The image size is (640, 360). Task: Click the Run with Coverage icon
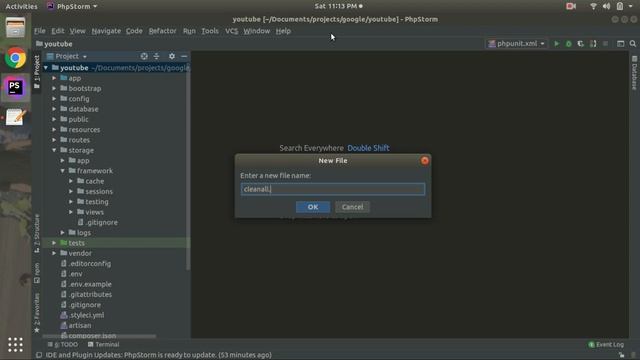(x=580, y=44)
